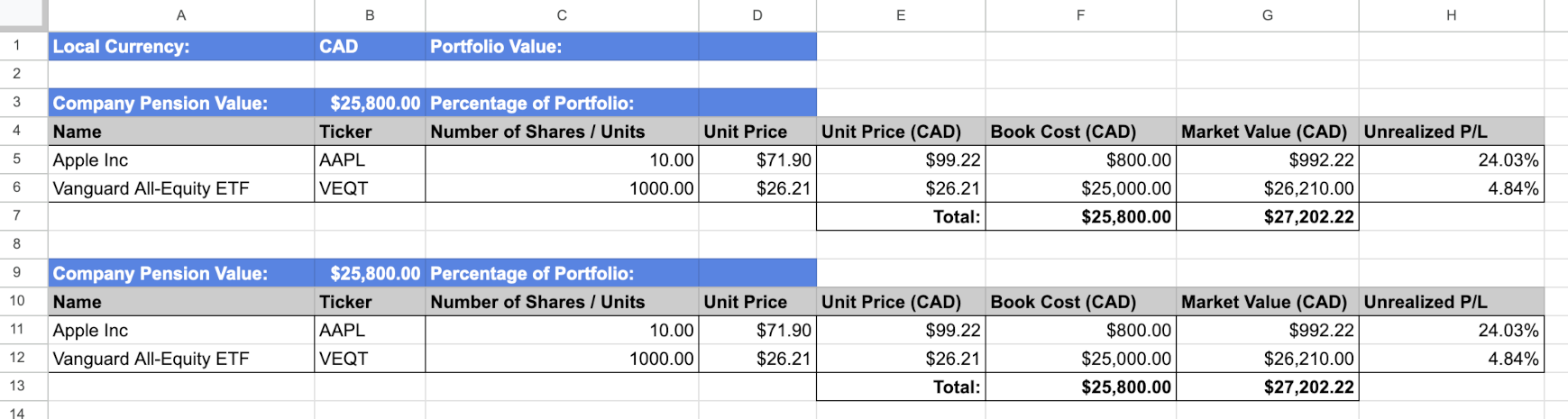Select the $27,202.22 market value total in row 7

(x=1267, y=217)
